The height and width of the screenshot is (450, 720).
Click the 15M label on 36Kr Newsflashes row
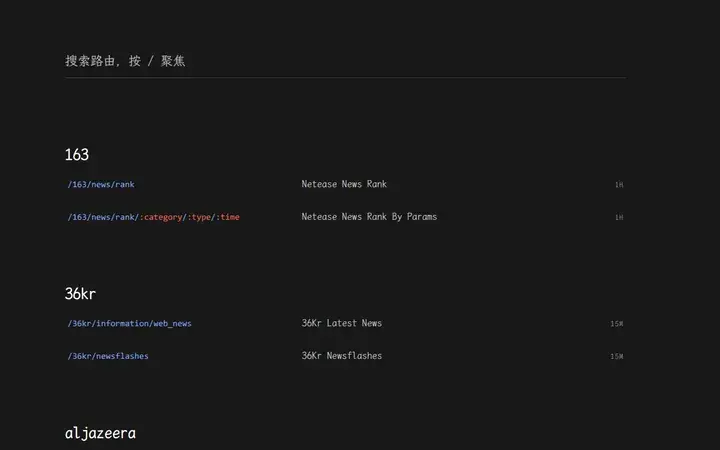point(617,356)
